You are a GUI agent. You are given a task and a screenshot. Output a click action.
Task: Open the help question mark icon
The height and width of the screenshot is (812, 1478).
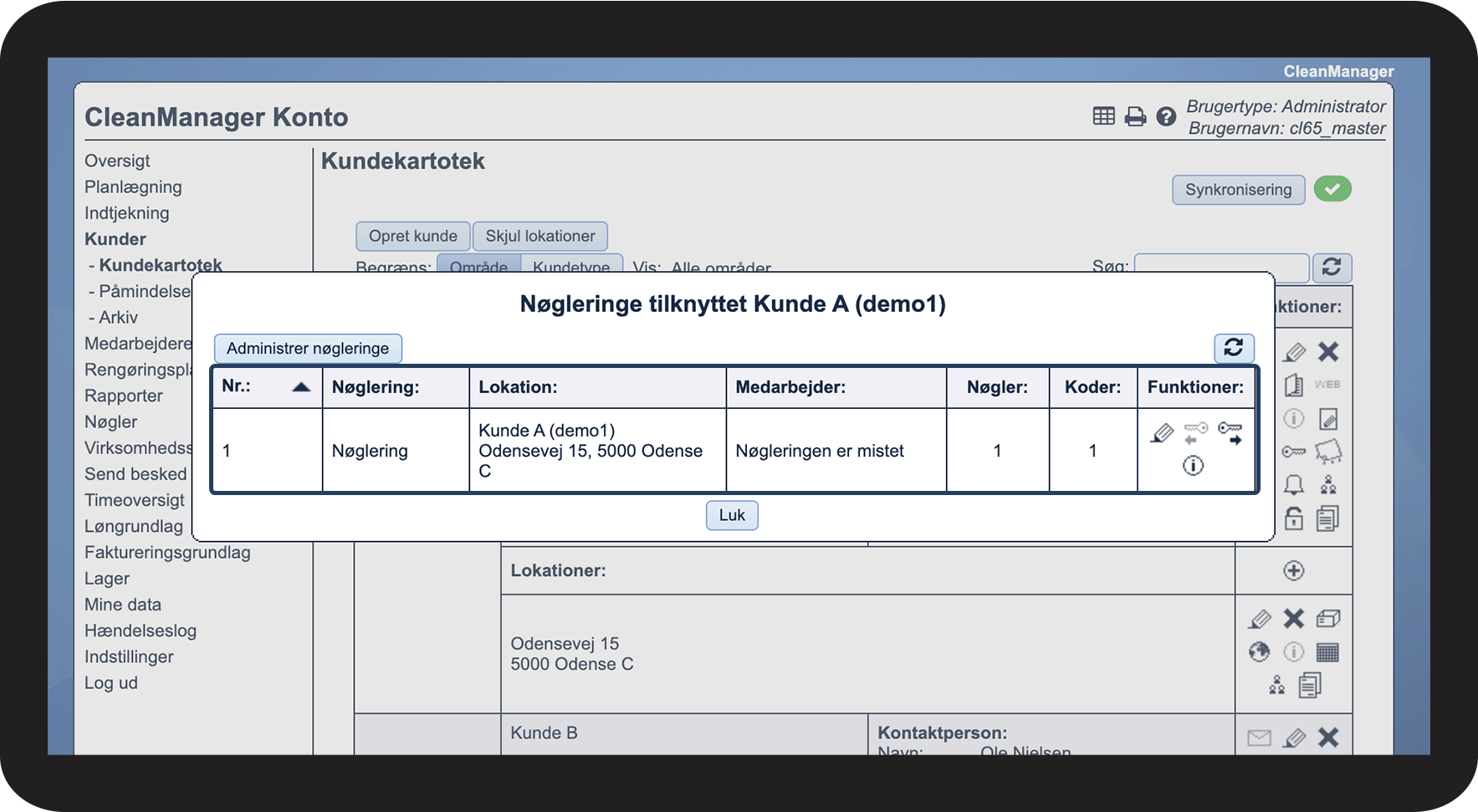pyautogui.click(x=1166, y=117)
